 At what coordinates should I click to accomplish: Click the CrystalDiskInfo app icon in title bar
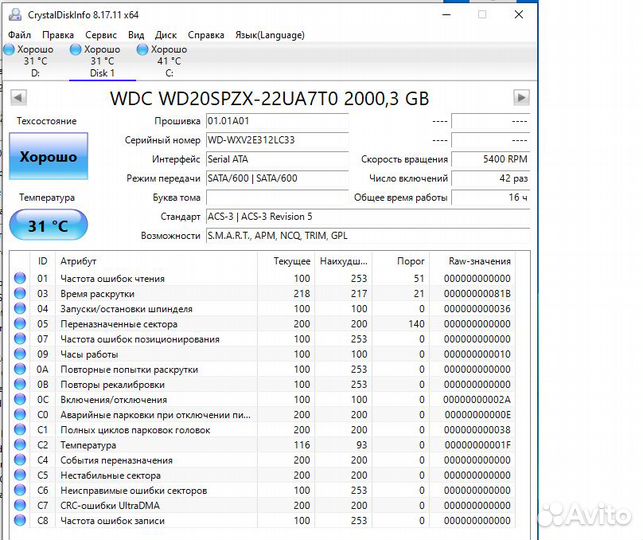pos(15,15)
